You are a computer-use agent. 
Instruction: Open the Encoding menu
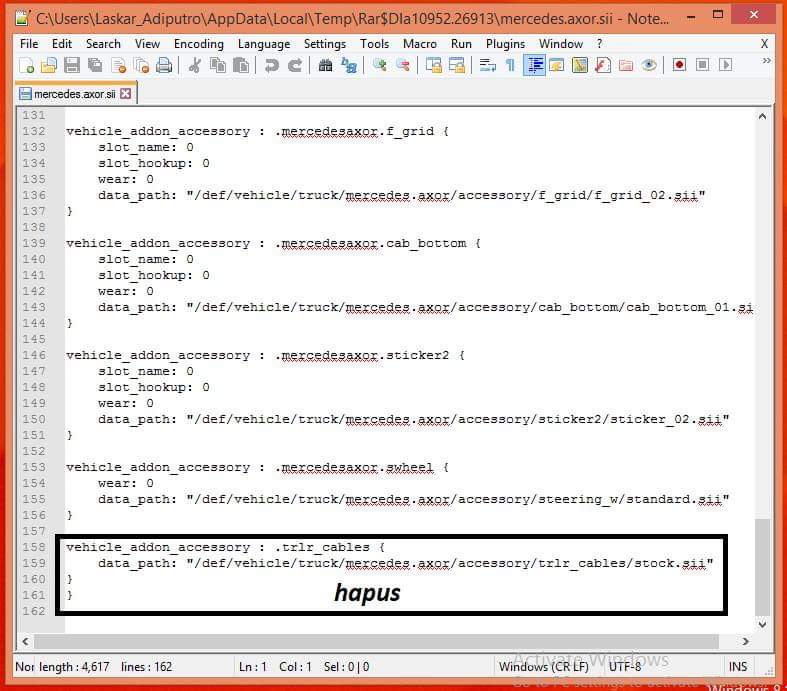[x=199, y=44]
